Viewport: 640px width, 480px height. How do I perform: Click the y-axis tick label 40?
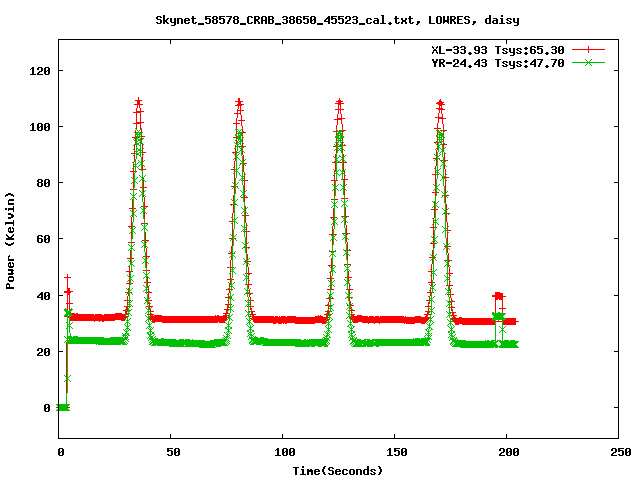pyautogui.click(x=43, y=296)
